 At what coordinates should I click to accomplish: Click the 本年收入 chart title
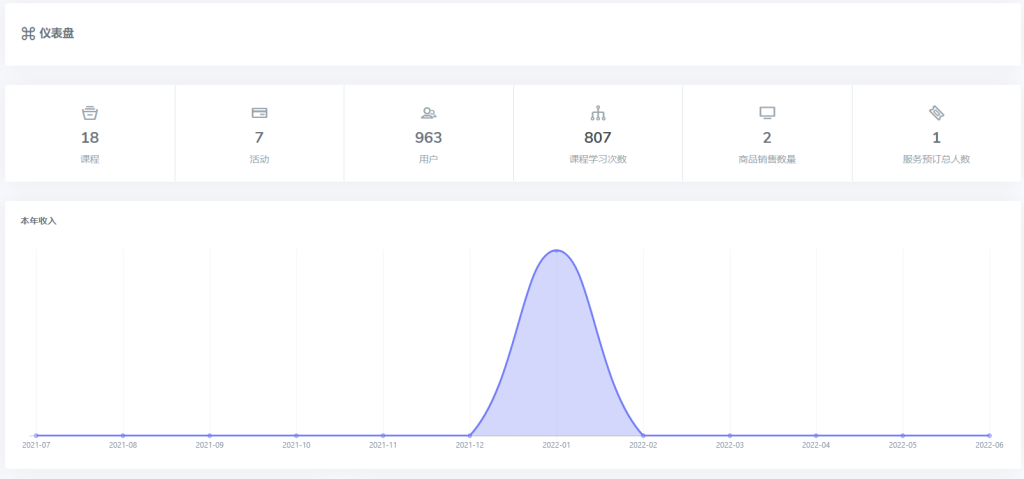[39, 220]
